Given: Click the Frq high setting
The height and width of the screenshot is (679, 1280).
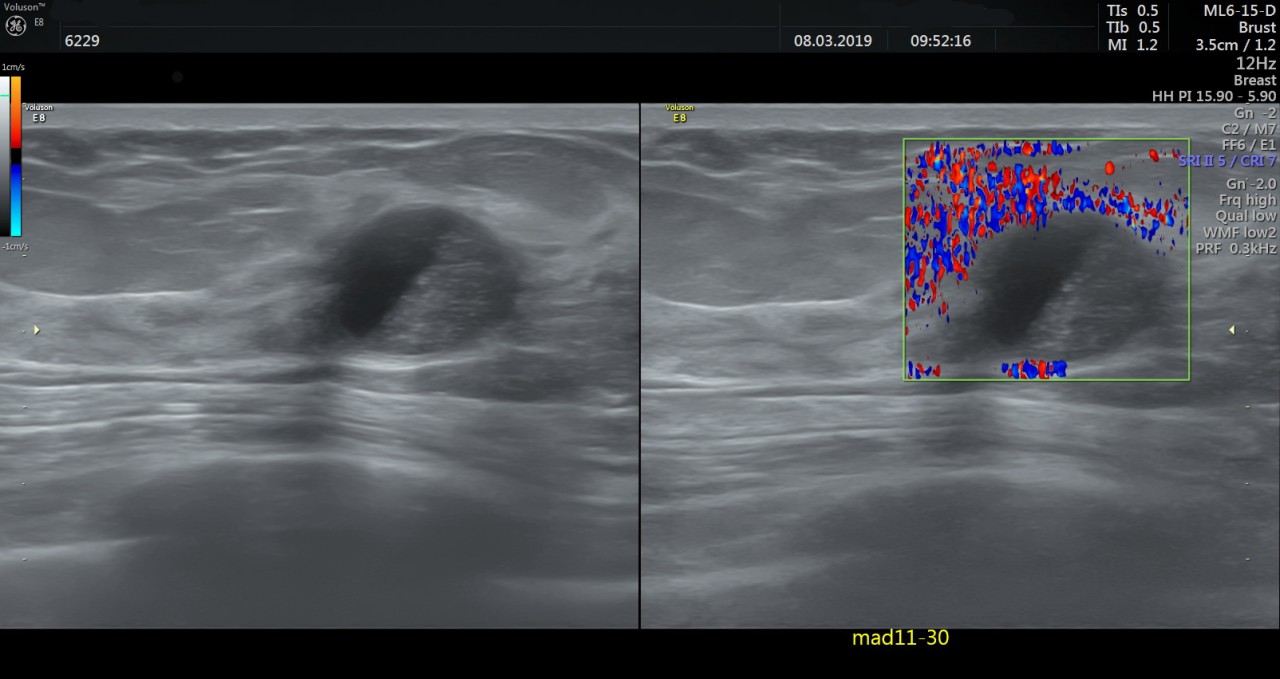Looking at the screenshot, I should 1247,200.
